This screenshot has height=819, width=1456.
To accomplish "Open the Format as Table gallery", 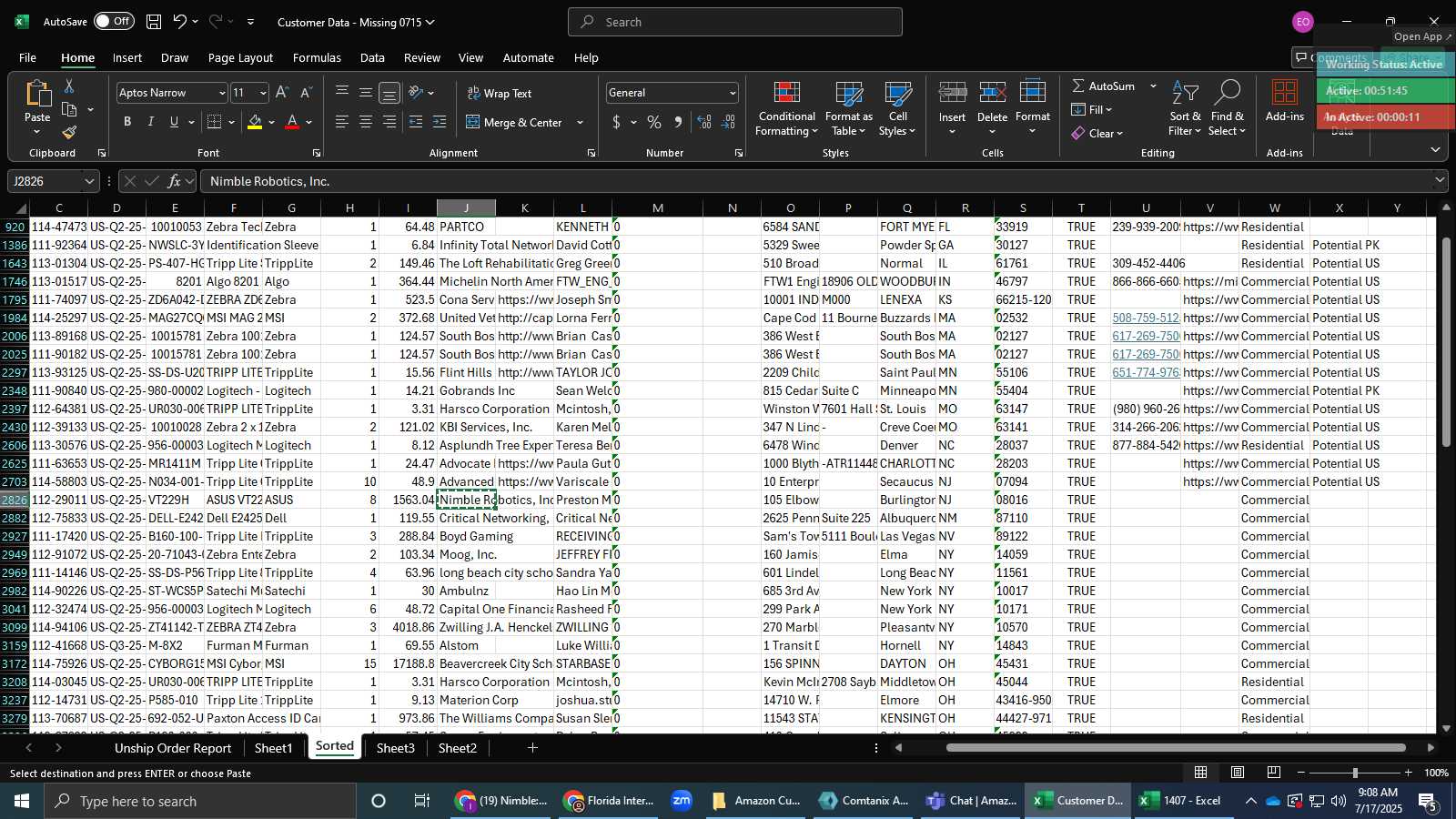I will point(848,109).
